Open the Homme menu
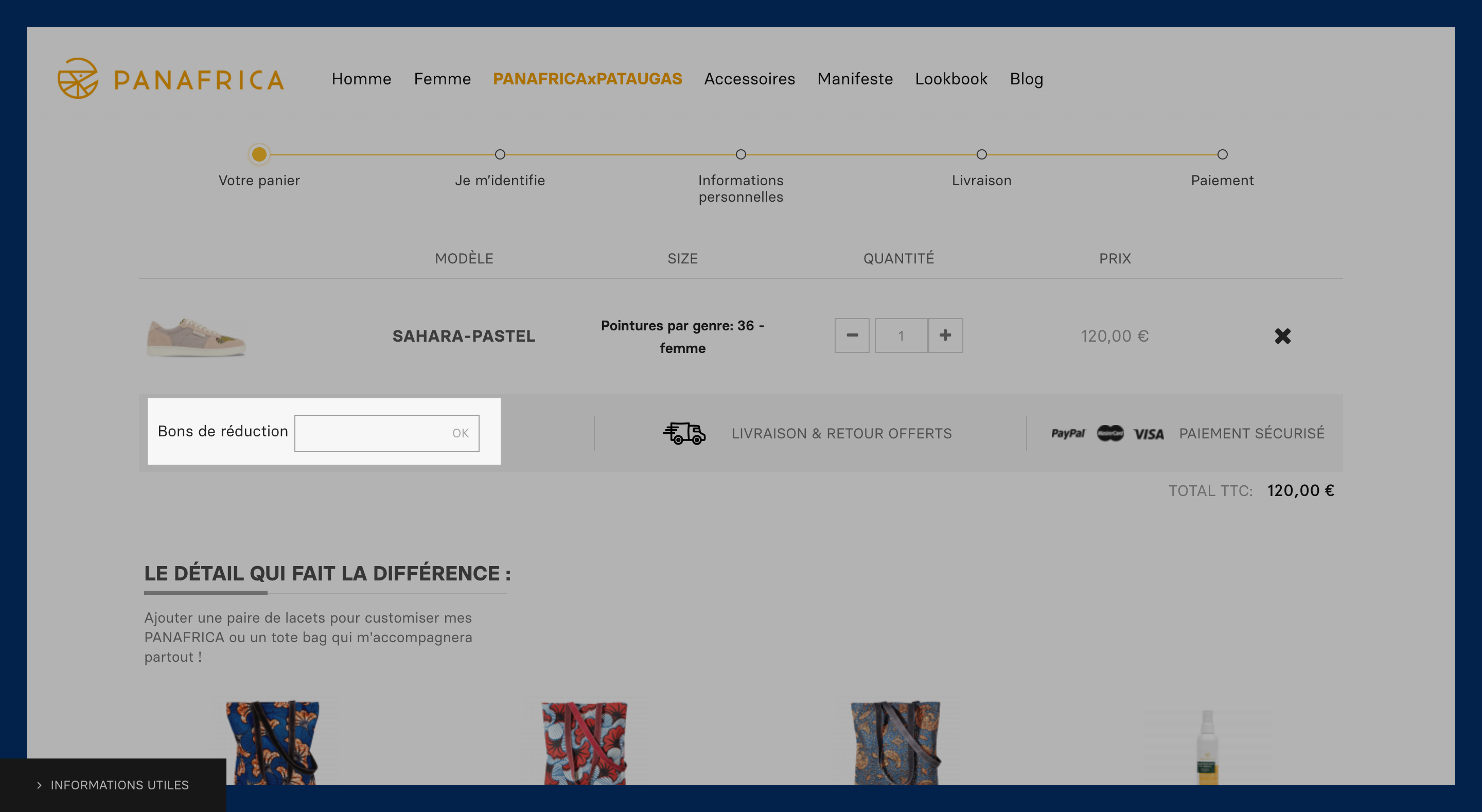1482x812 pixels. click(361, 79)
